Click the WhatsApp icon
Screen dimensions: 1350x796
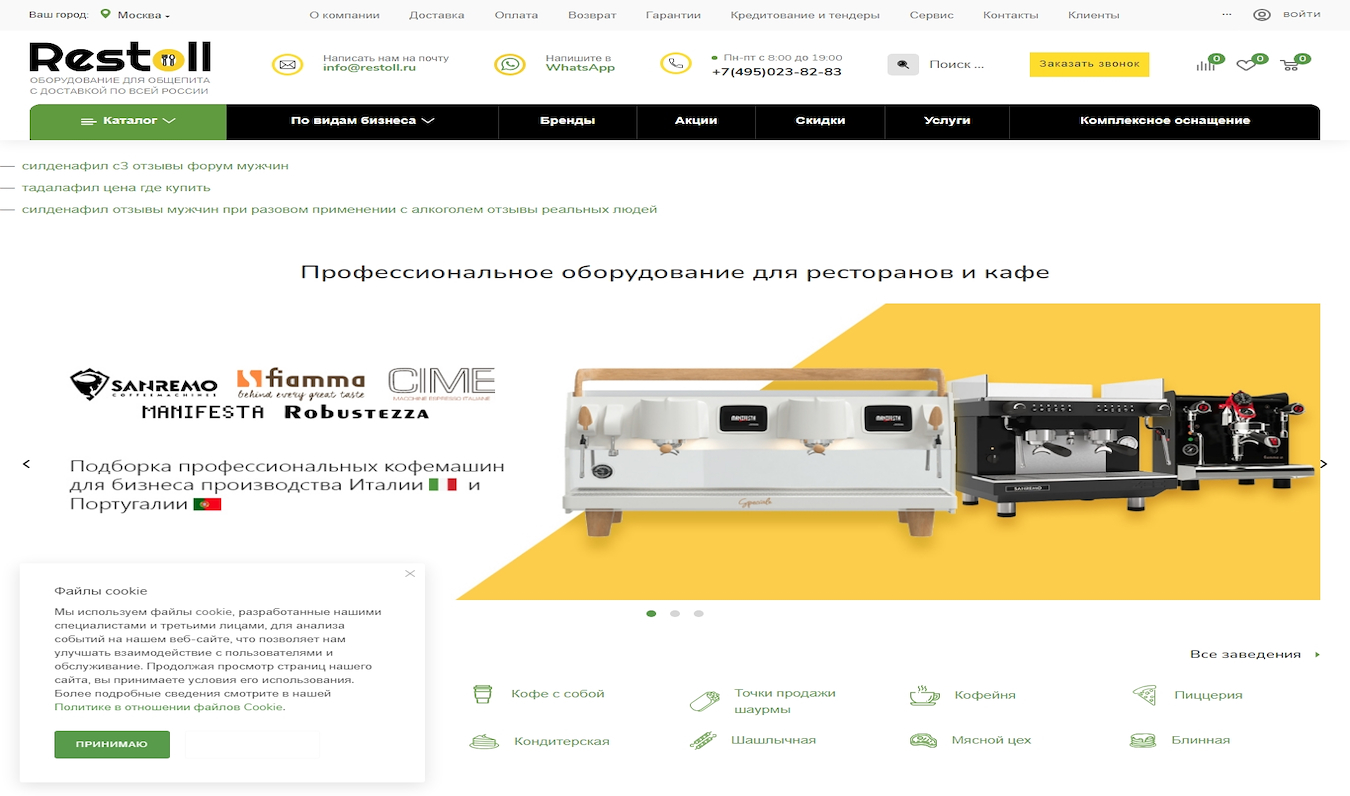click(x=510, y=64)
